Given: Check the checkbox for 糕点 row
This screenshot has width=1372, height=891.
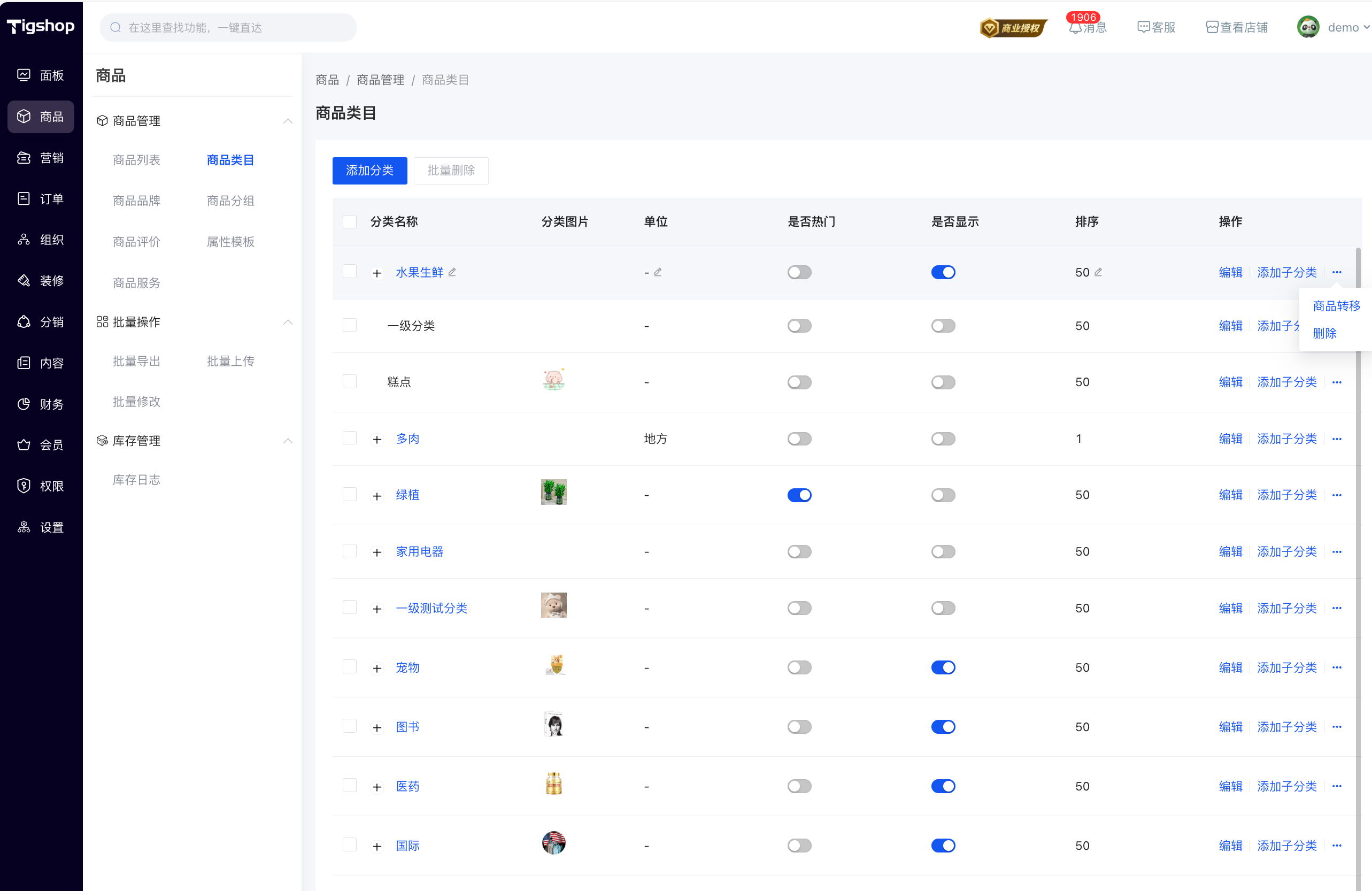Looking at the screenshot, I should click(349, 382).
